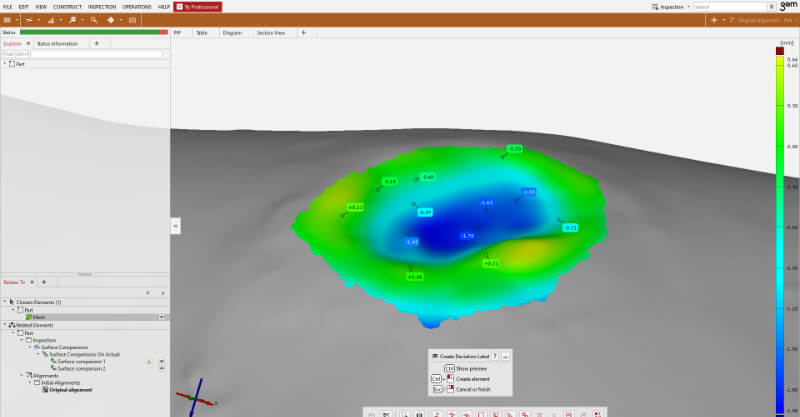The height and width of the screenshot is (417, 800).
Task: Click the Create element icon in the hint box
Action: click(x=450, y=379)
